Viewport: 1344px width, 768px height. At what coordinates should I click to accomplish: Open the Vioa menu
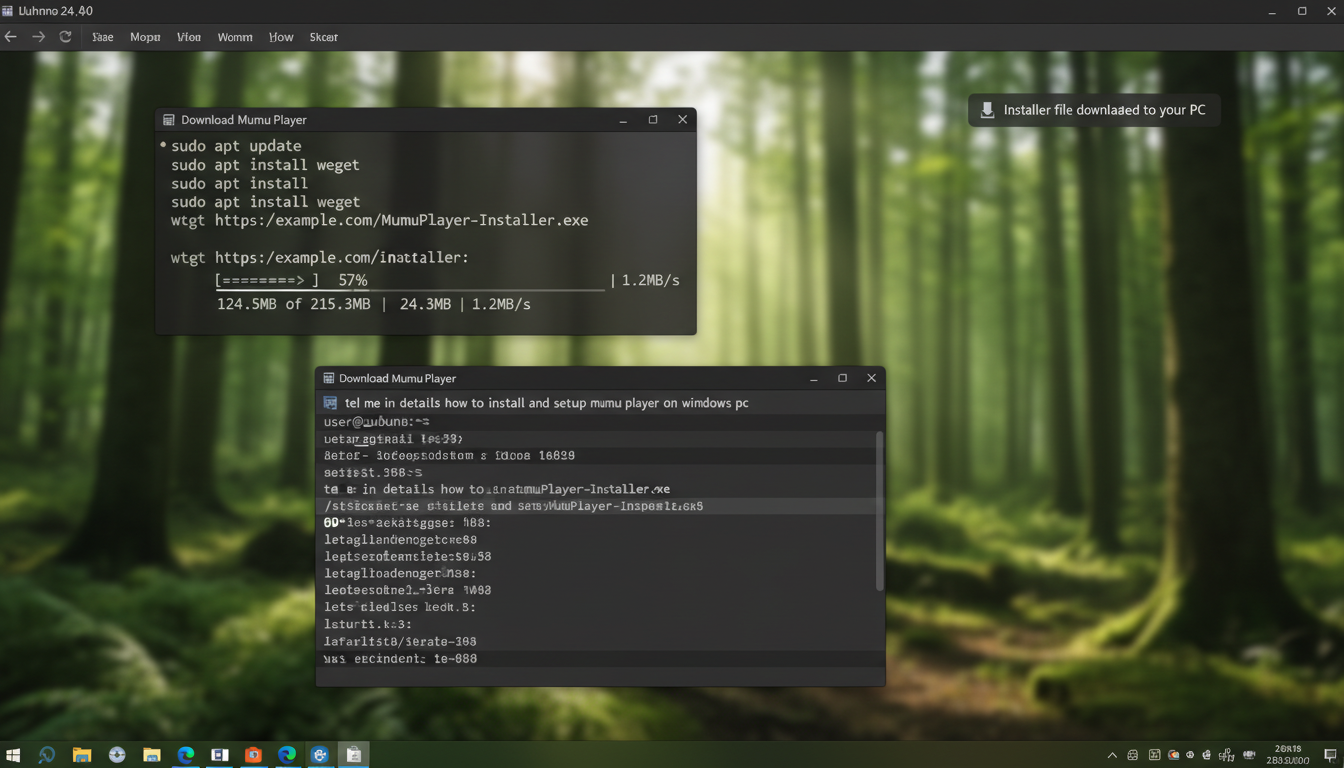[x=189, y=37]
